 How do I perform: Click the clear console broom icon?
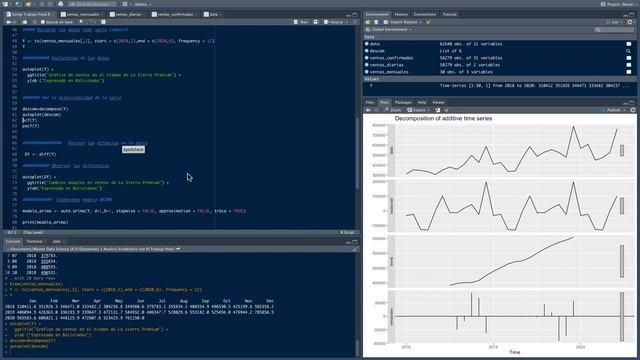pyautogui.click(x=355, y=249)
